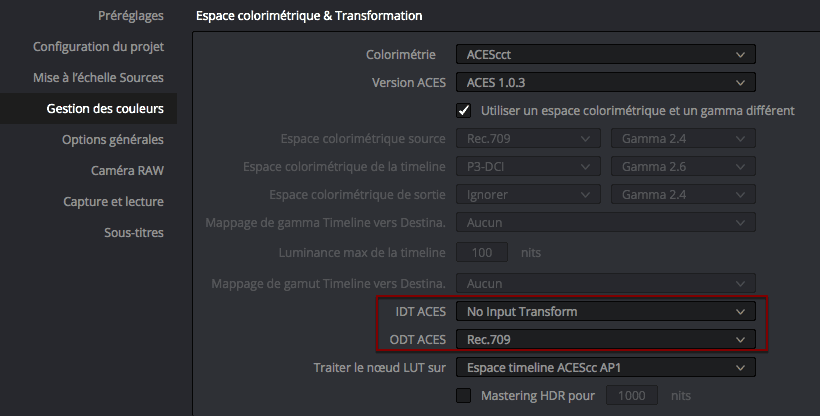The height and width of the screenshot is (416, 820).
Task: Open the ODT ACES Rec.709 dropdown
Action: (x=606, y=339)
